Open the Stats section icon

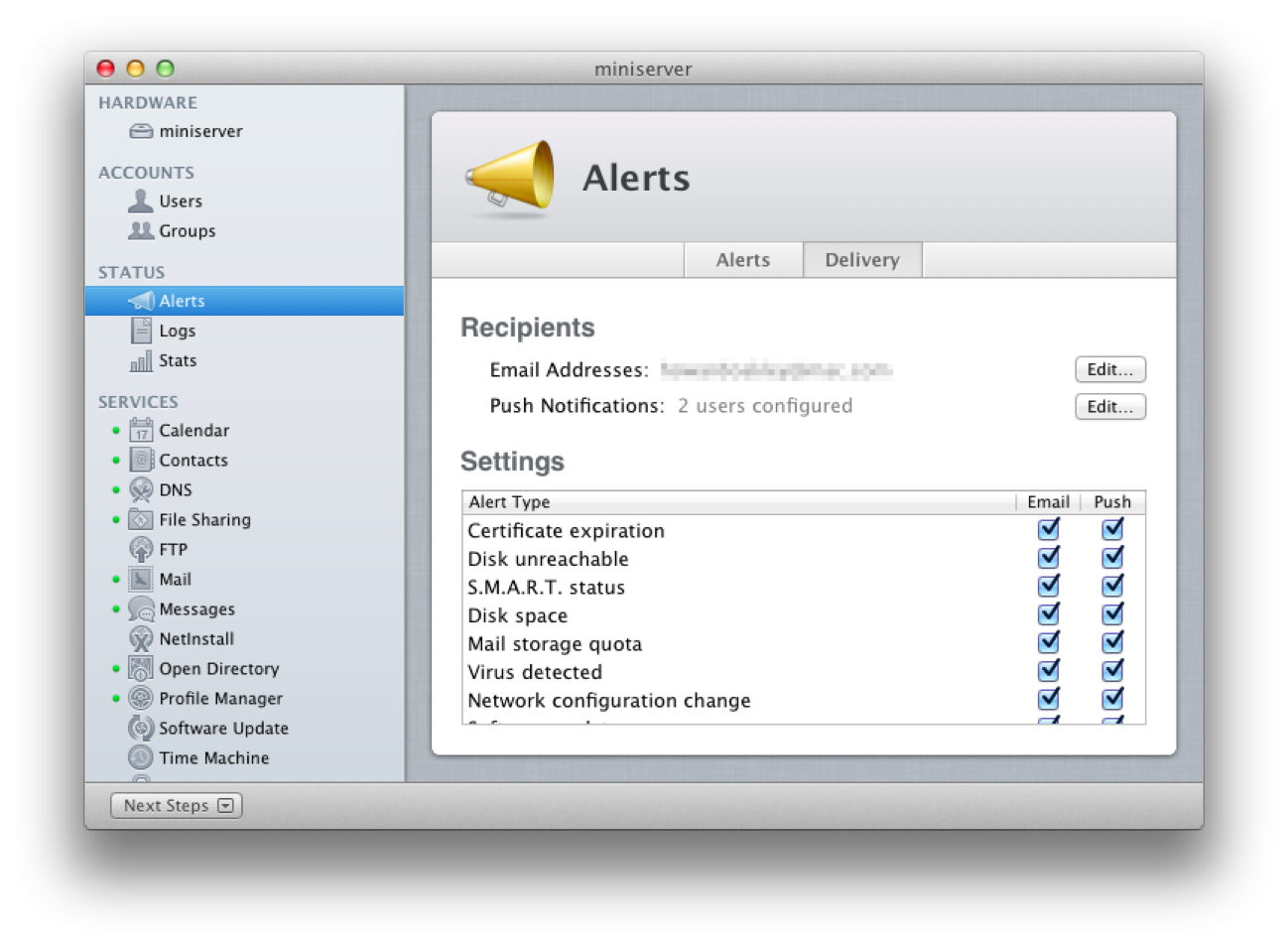click(140, 360)
